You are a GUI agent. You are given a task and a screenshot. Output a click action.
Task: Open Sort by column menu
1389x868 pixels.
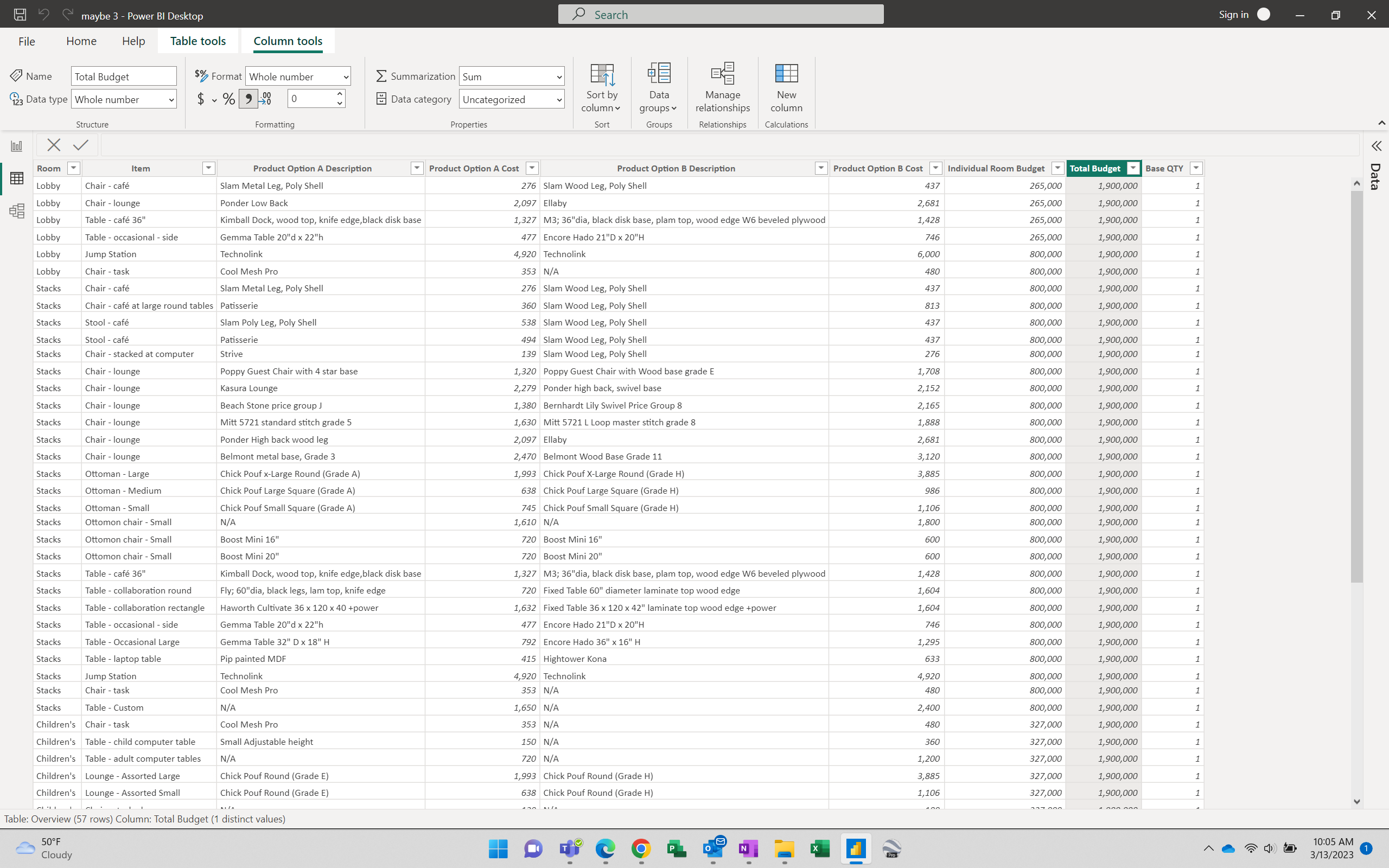[x=602, y=88]
